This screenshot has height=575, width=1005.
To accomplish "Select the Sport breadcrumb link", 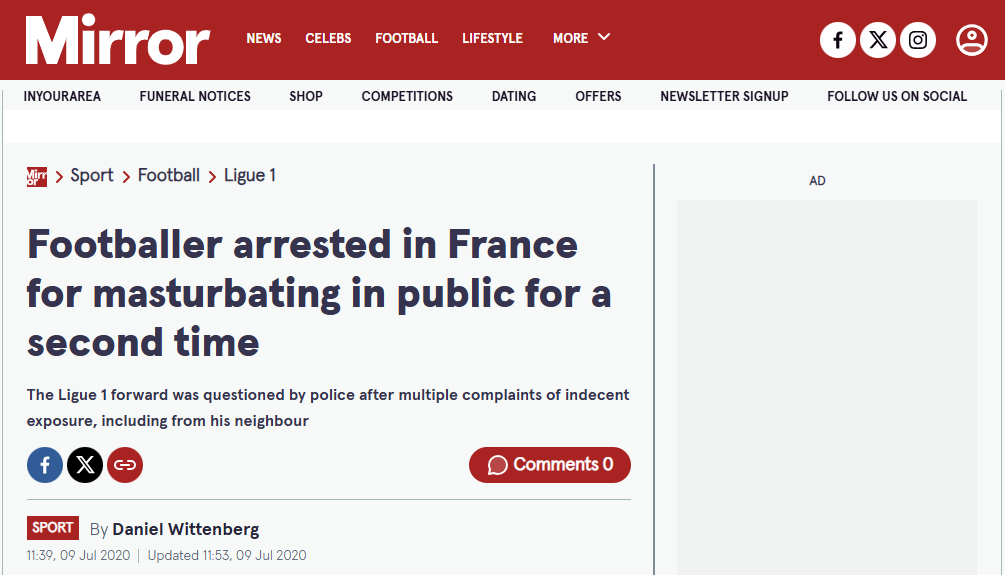I will pyautogui.click(x=92, y=176).
